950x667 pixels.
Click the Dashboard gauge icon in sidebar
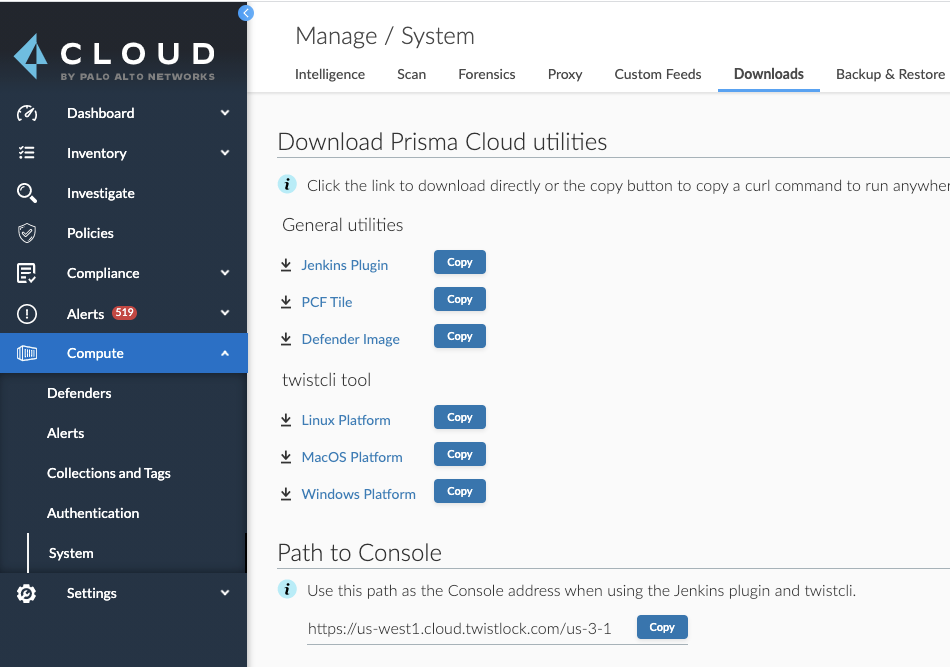[27, 113]
